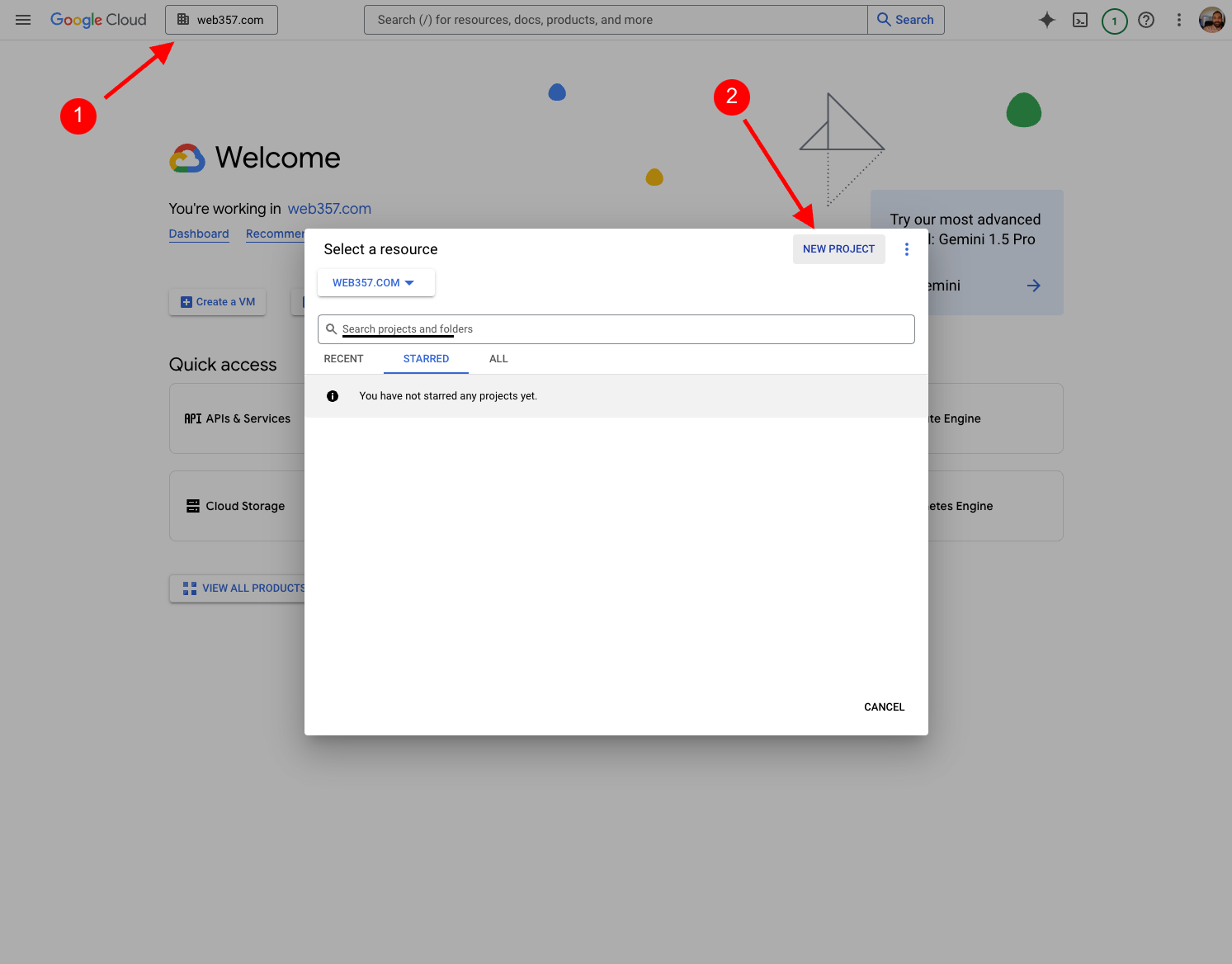Open header three-dot settings menu

coord(1179,20)
